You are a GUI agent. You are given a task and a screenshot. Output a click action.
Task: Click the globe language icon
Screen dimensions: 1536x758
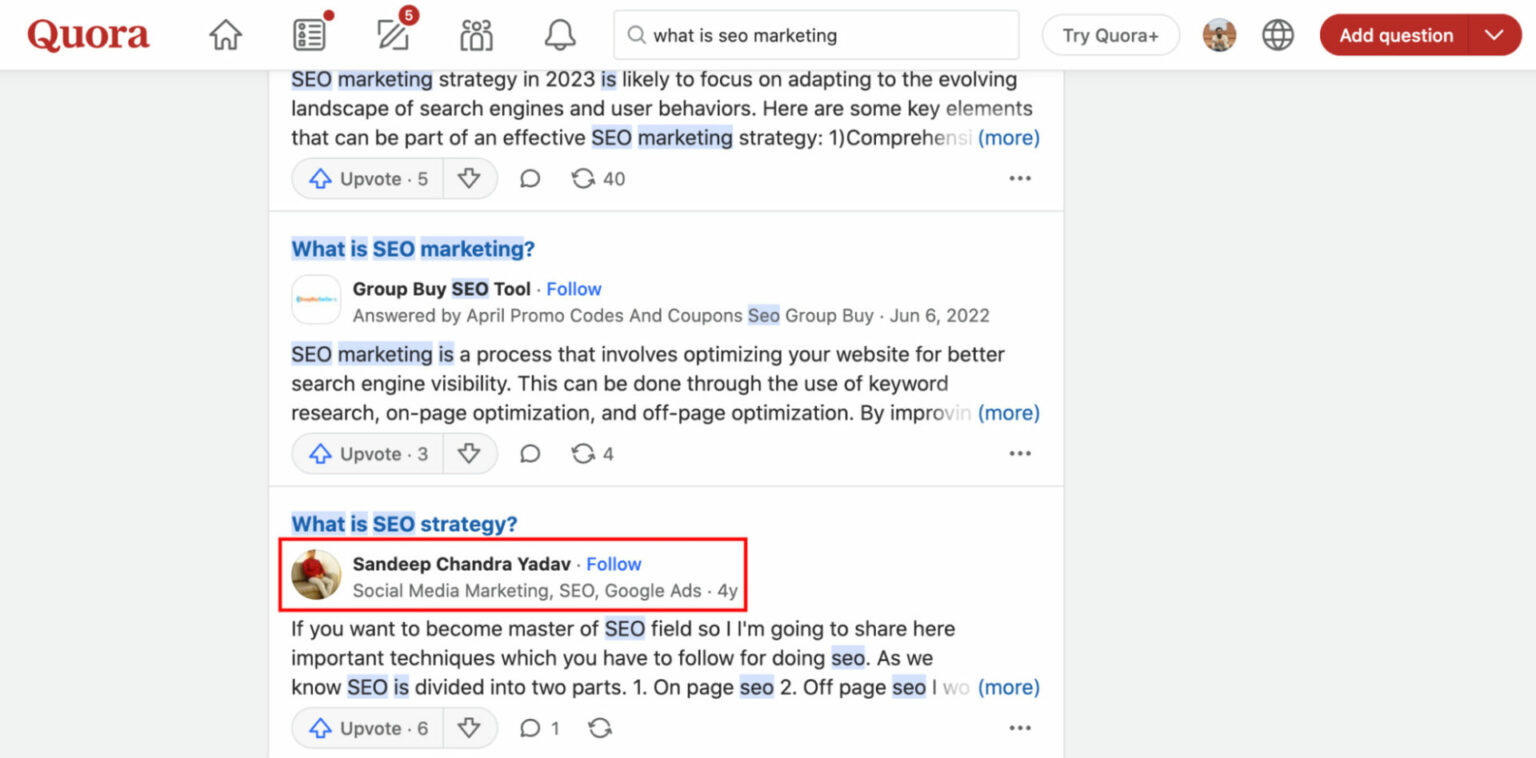click(x=1278, y=33)
